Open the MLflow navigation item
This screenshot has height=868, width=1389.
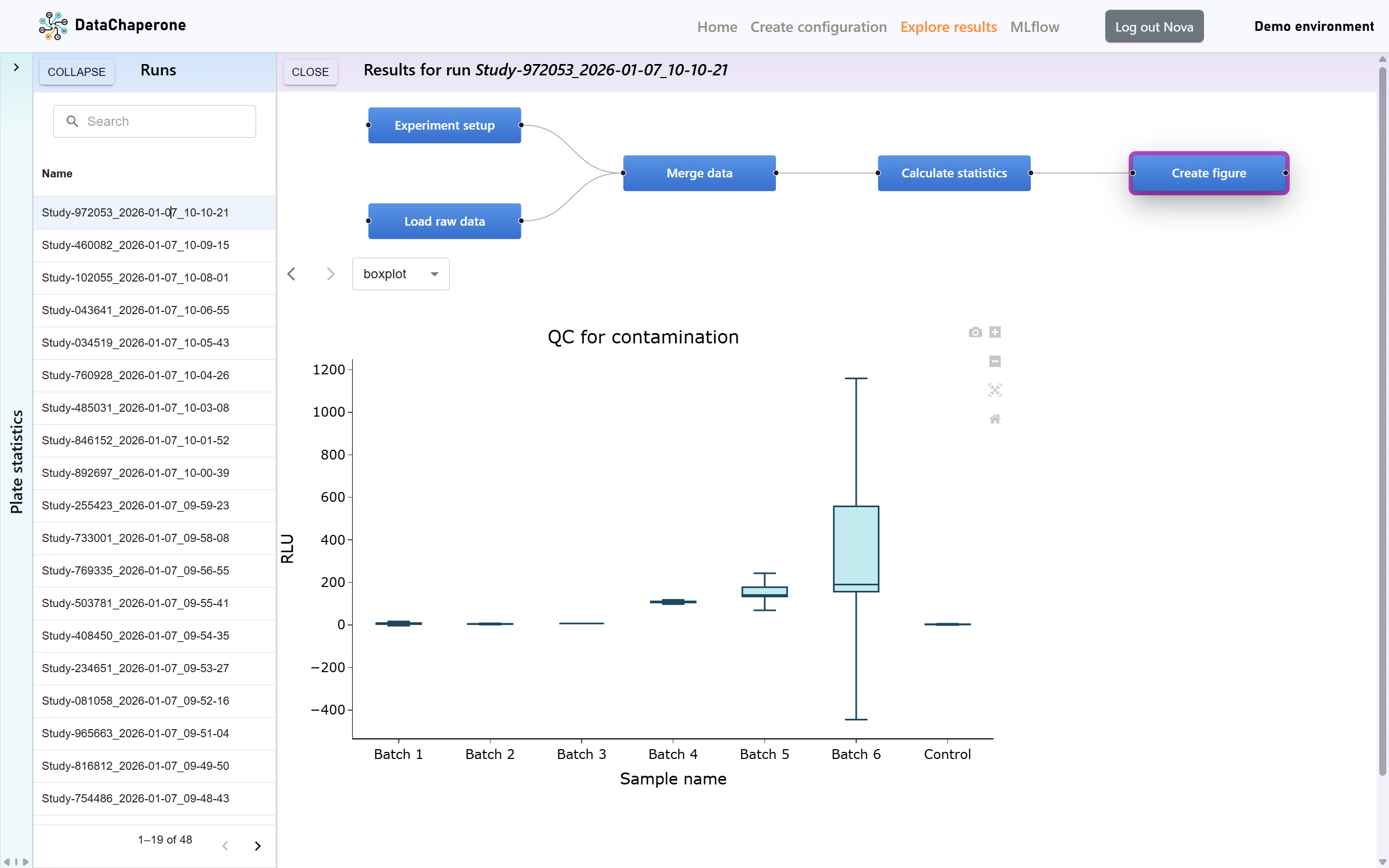pos(1034,27)
